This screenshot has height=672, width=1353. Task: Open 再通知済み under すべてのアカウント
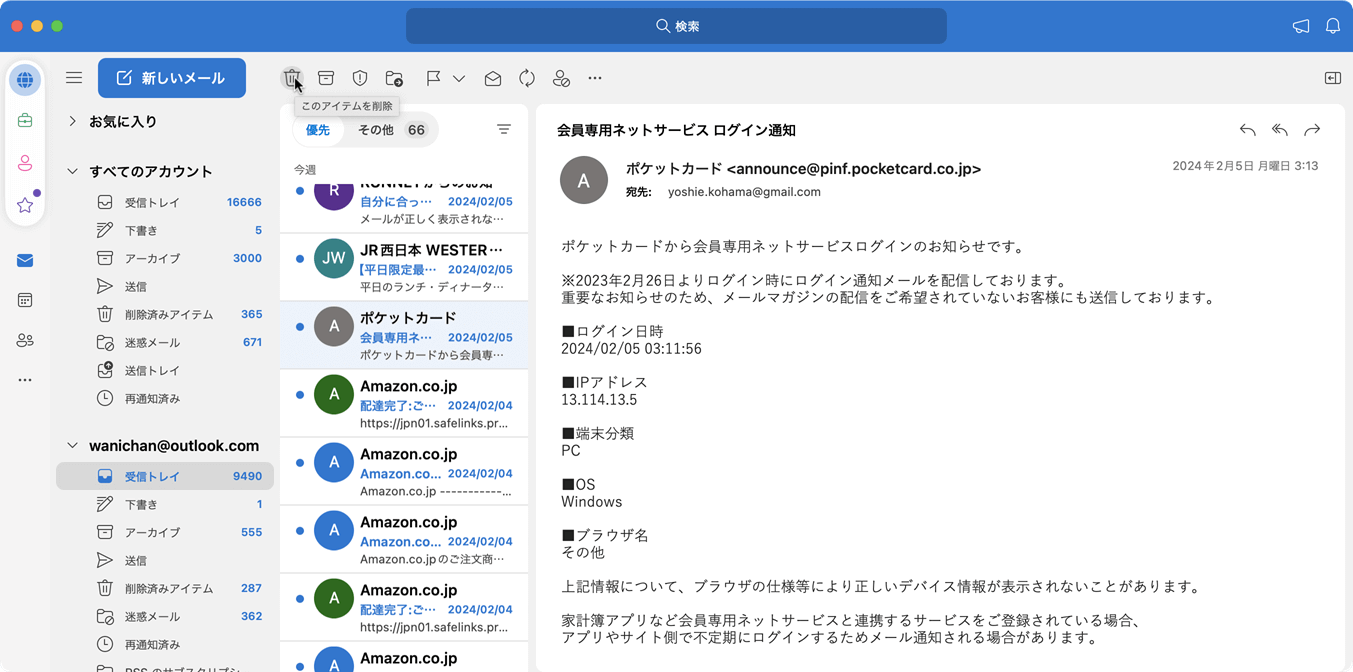click(x=165, y=398)
